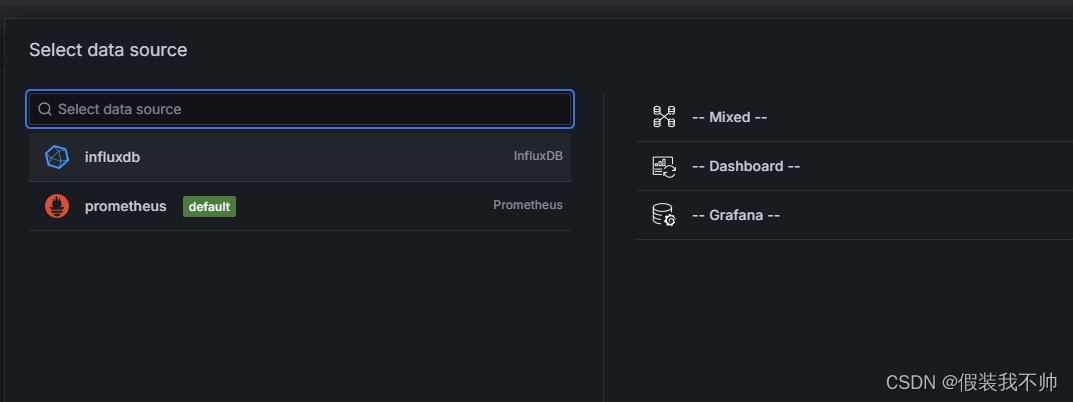The image size is (1073, 402).
Task: Click the green default badge
Action: [x=209, y=206]
